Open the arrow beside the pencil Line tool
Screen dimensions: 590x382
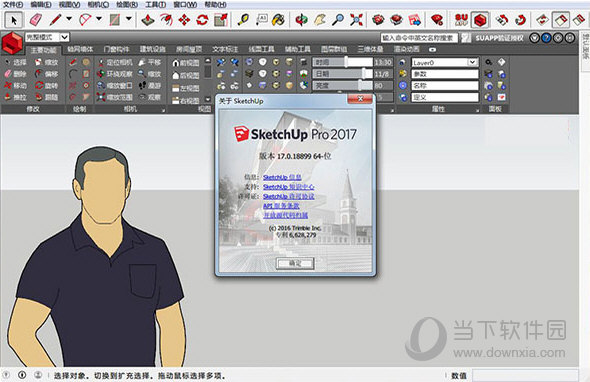(69, 18)
